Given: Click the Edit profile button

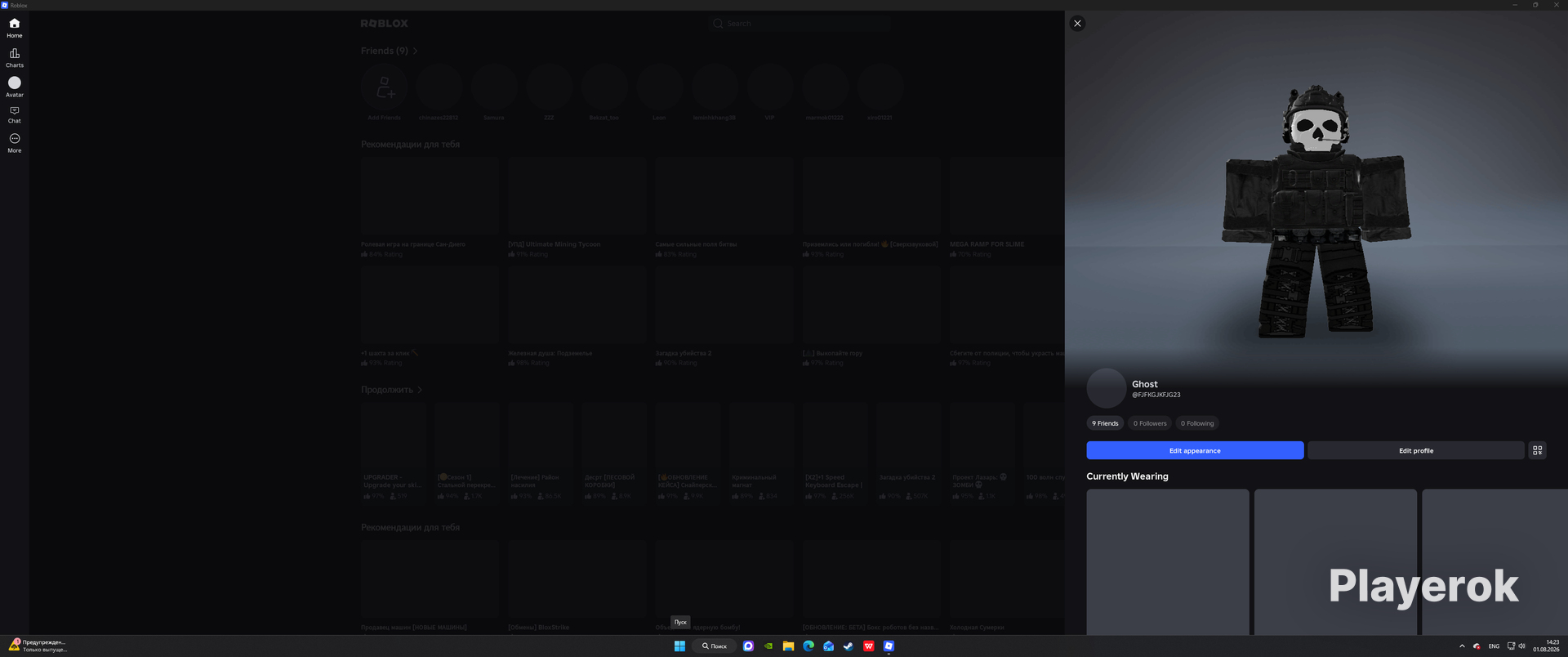Looking at the screenshot, I should click(1415, 450).
